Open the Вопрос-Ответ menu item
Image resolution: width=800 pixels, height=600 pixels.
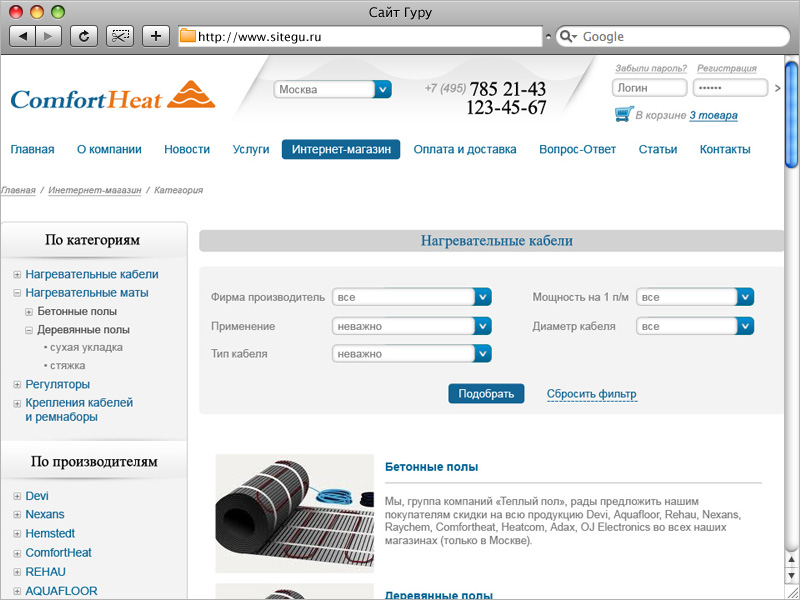click(578, 149)
